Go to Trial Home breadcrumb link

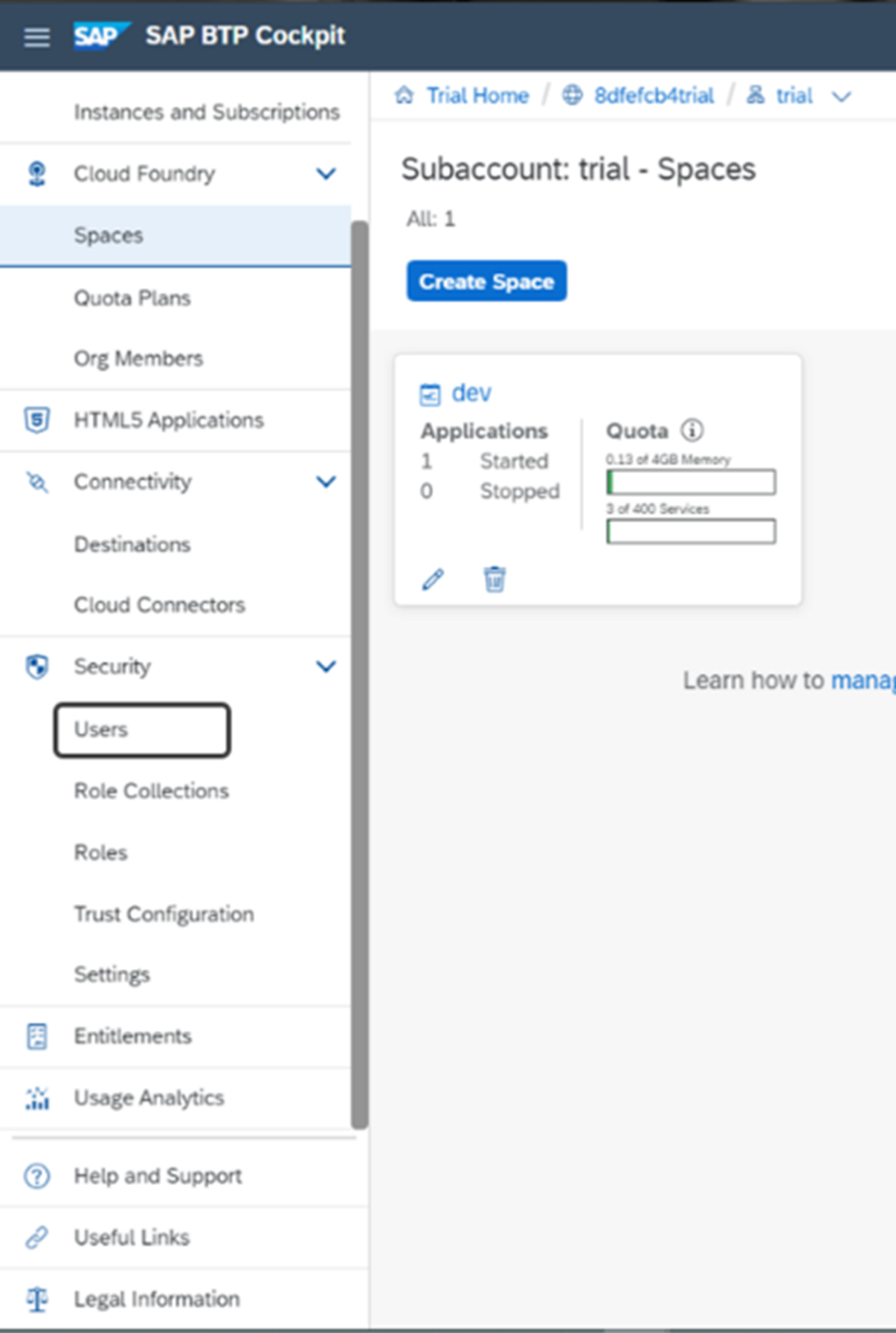(477, 95)
